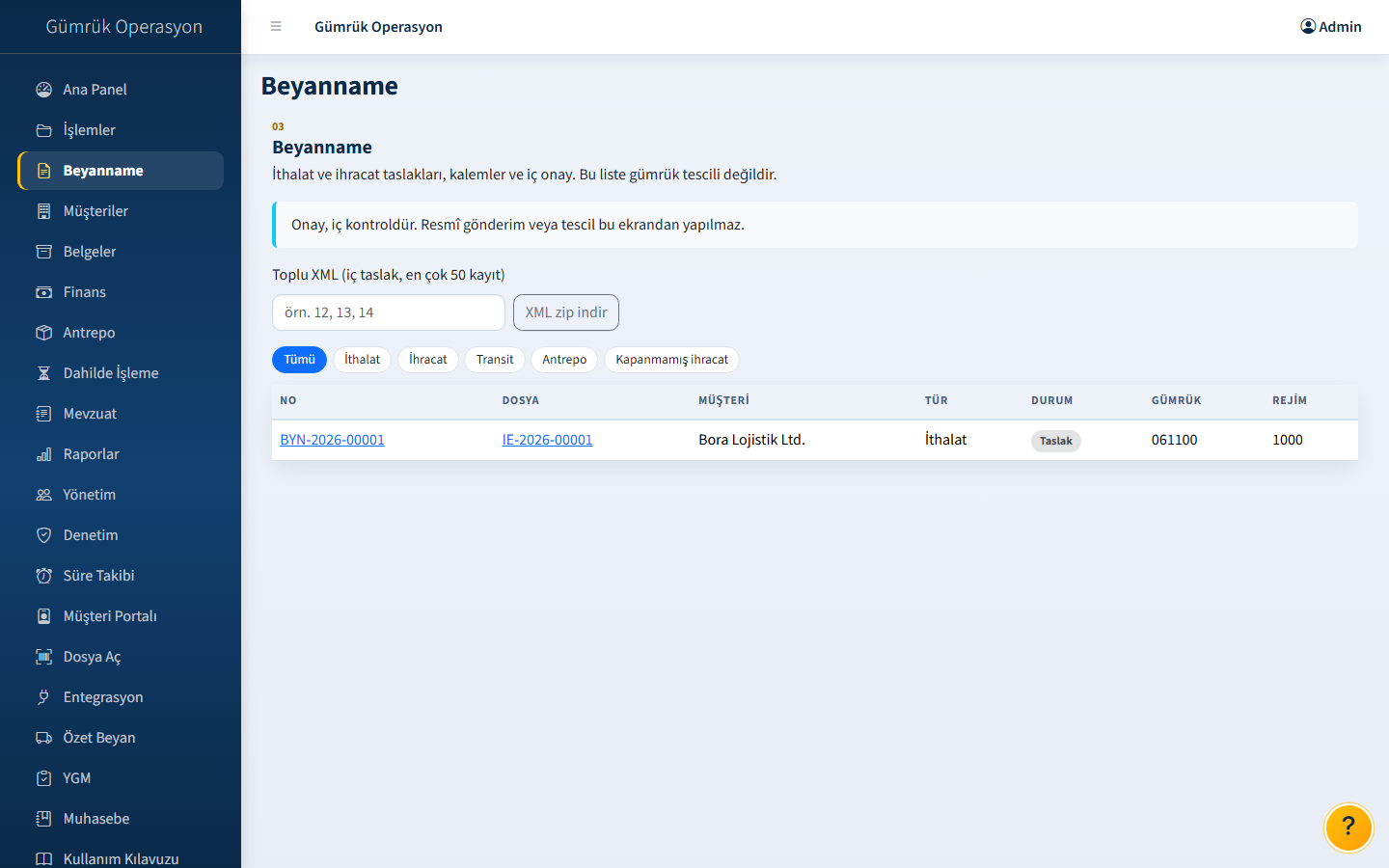Click the XML zip indir button
Screen dimensions: 1389x868
coord(566,312)
